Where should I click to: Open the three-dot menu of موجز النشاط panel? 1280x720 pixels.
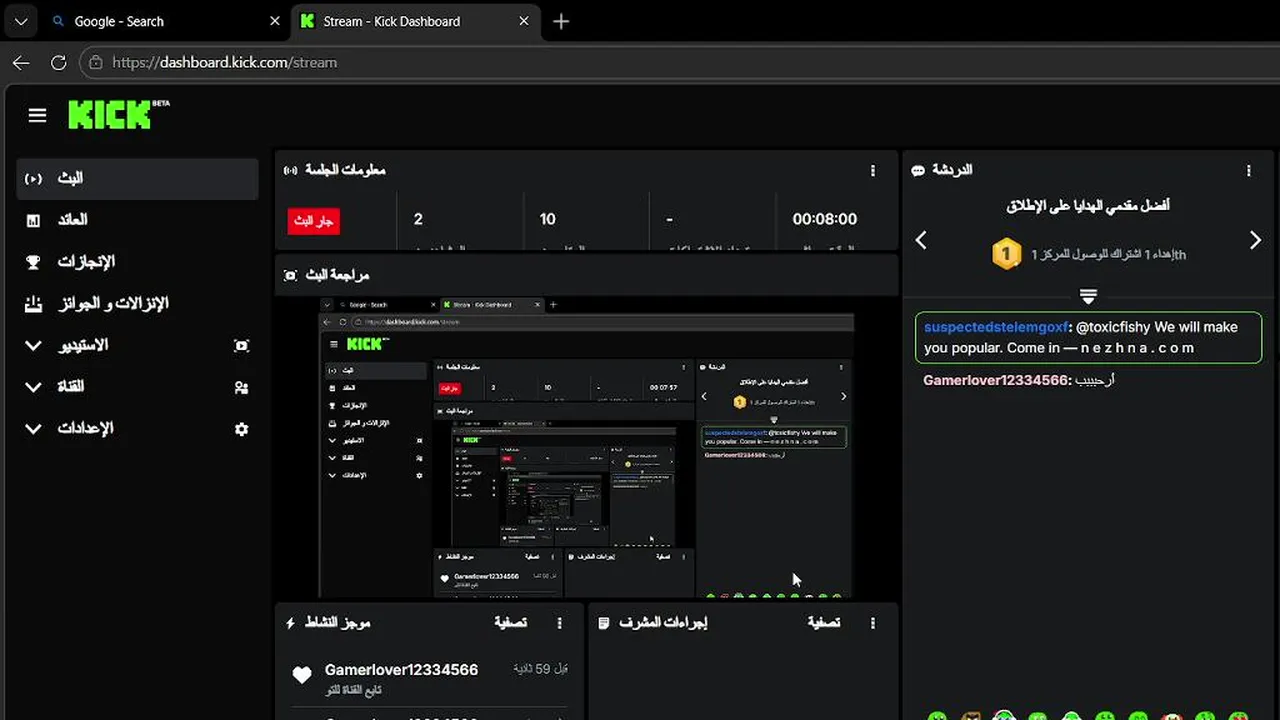click(559, 623)
